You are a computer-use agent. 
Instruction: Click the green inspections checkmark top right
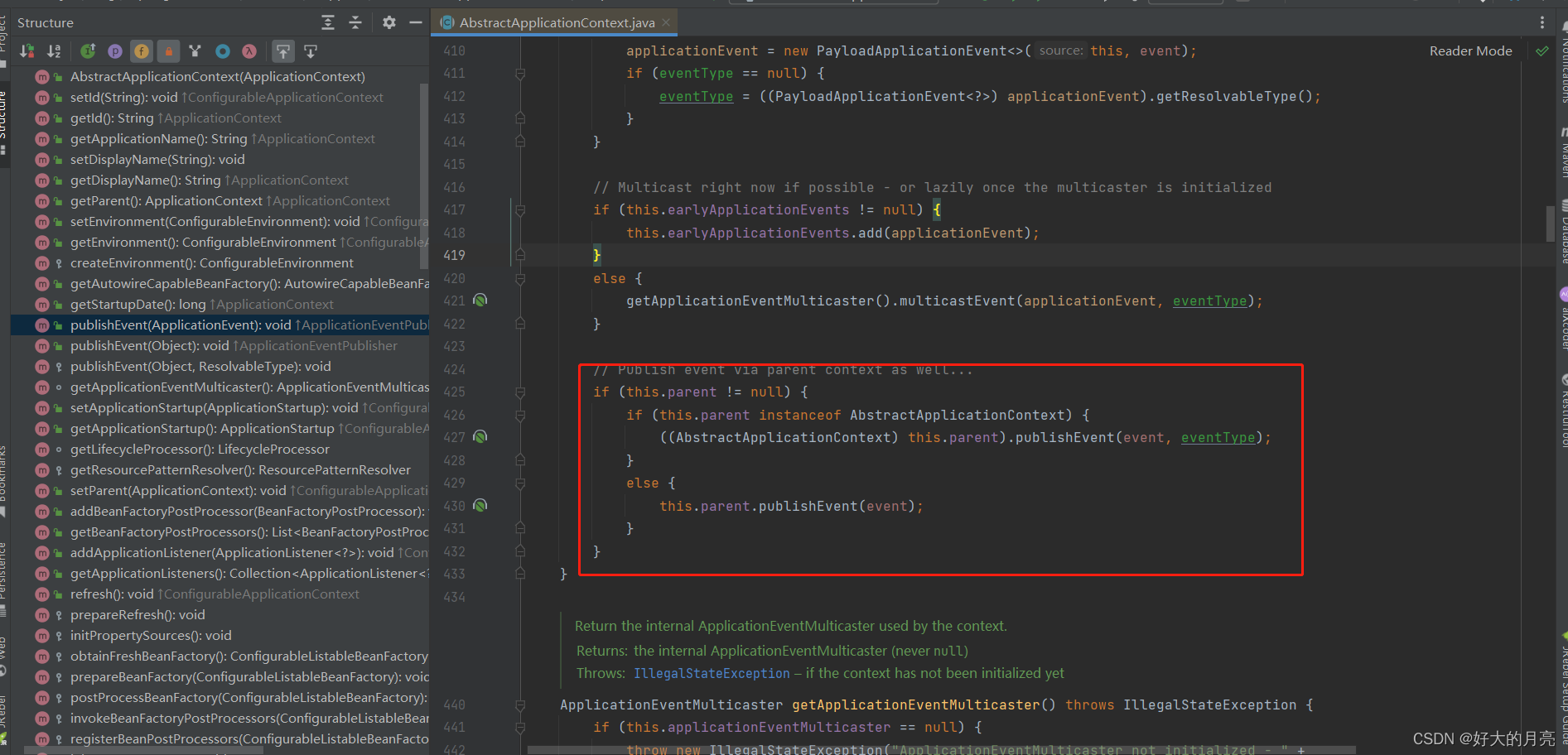pos(1542,50)
